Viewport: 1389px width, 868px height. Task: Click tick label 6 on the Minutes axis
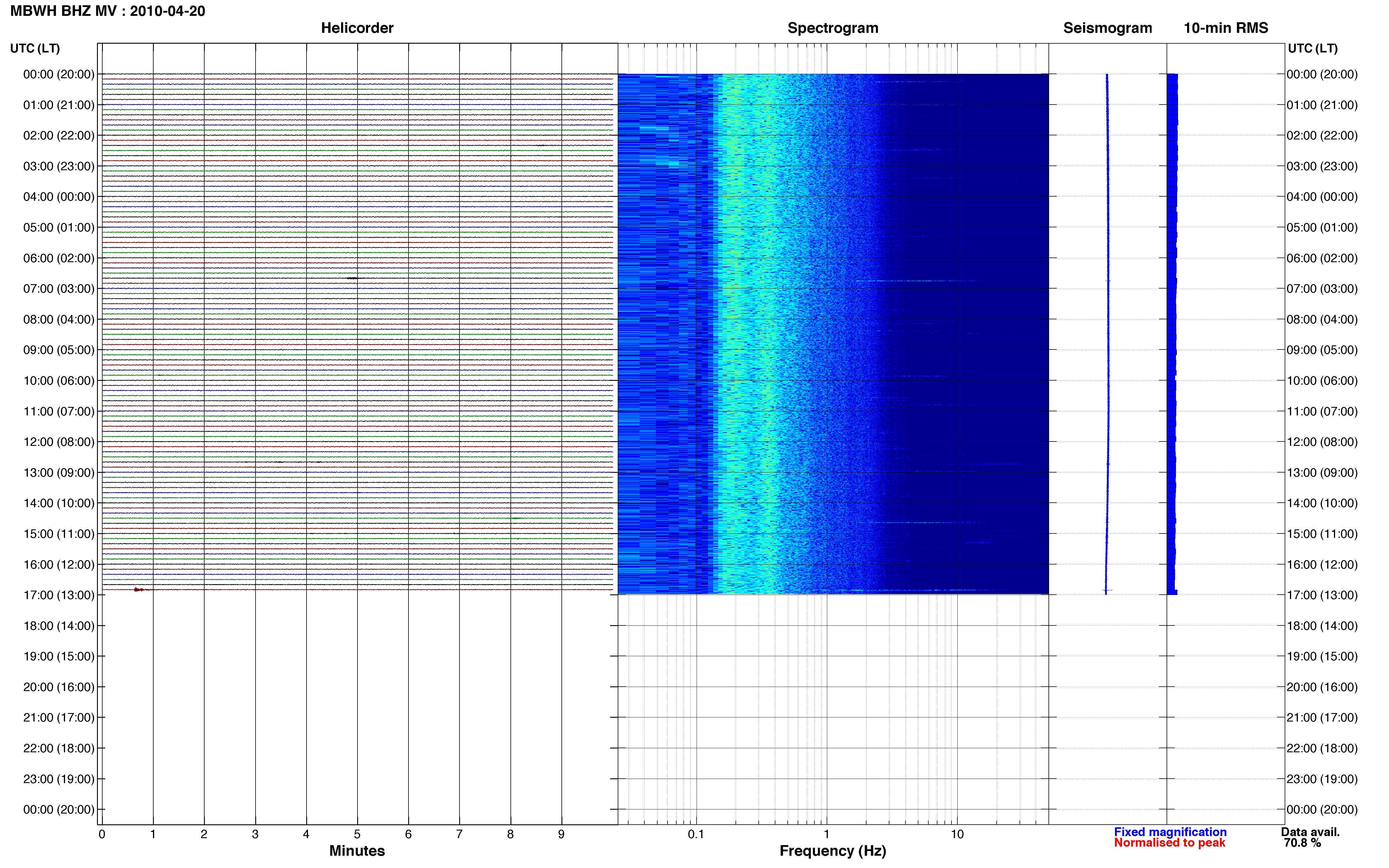pos(408,834)
